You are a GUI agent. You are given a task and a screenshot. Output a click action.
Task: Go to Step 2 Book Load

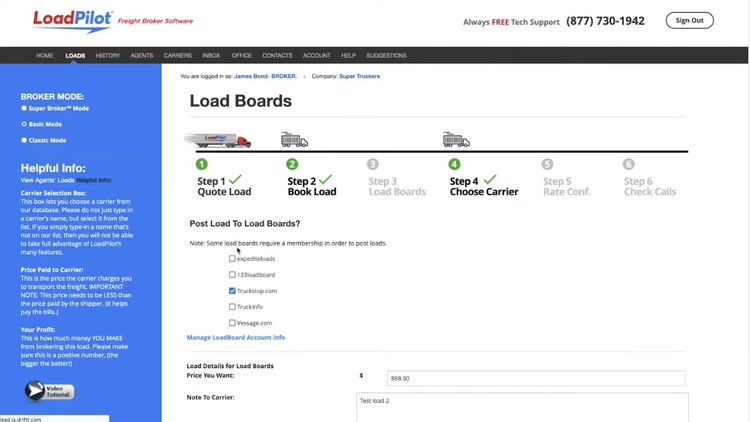click(x=312, y=186)
